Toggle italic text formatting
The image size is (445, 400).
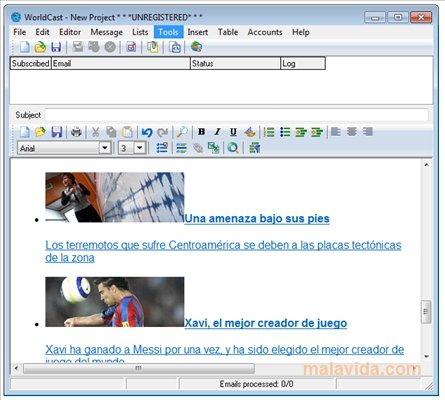(217, 132)
